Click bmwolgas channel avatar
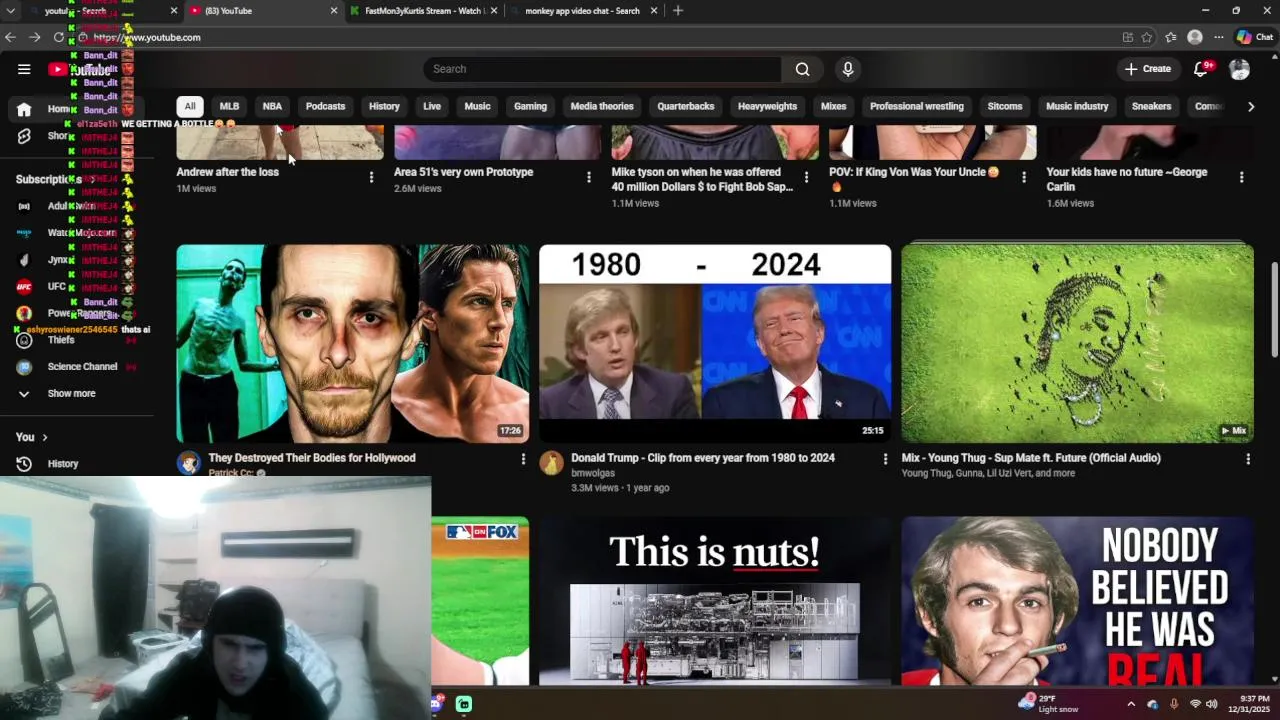 pyautogui.click(x=551, y=462)
